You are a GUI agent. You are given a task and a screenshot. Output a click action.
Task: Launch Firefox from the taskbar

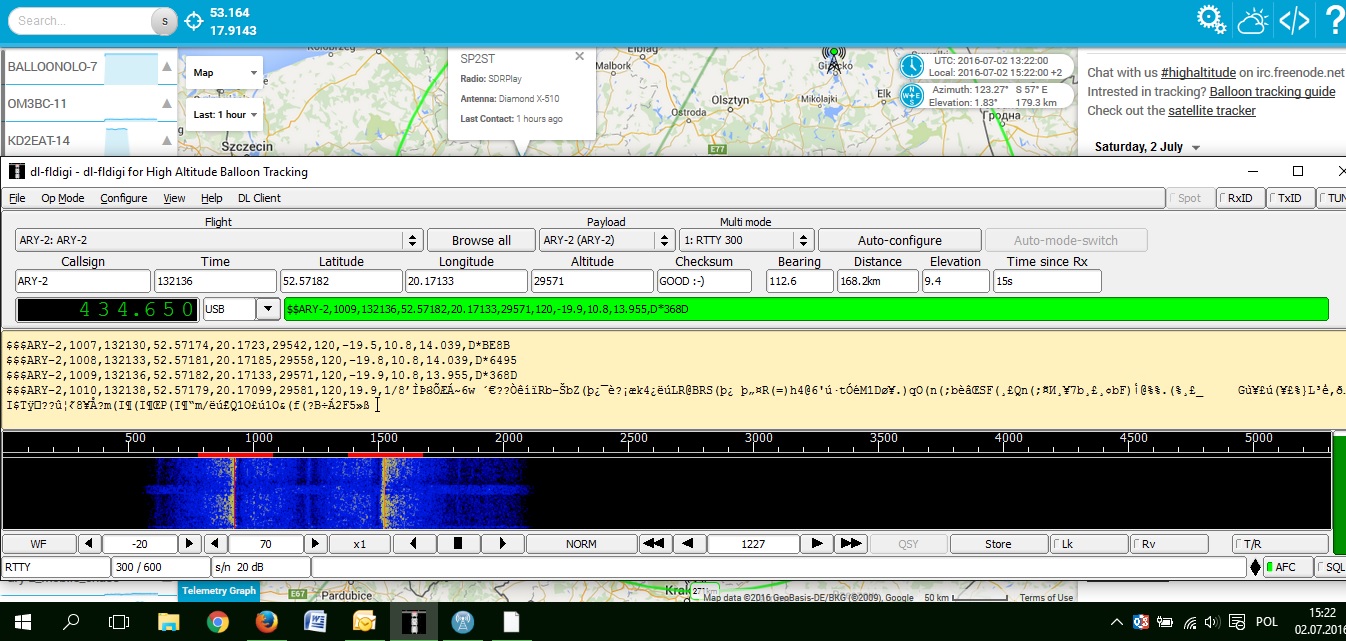(x=265, y=622)
